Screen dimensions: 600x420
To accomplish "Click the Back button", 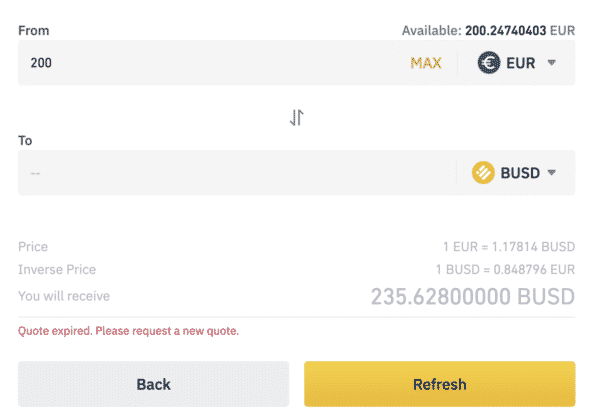I will pos(153,384).
